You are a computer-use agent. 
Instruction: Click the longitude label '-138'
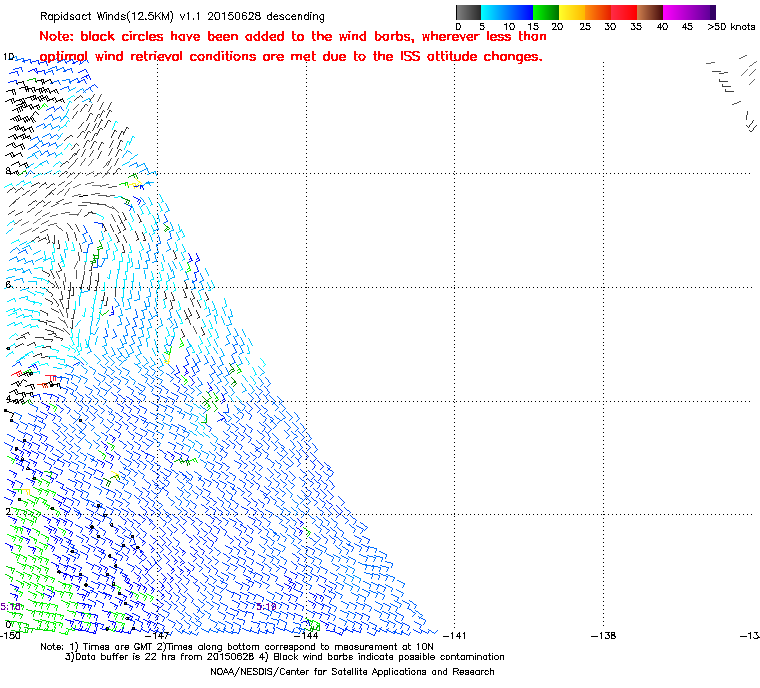coord(603,635)
